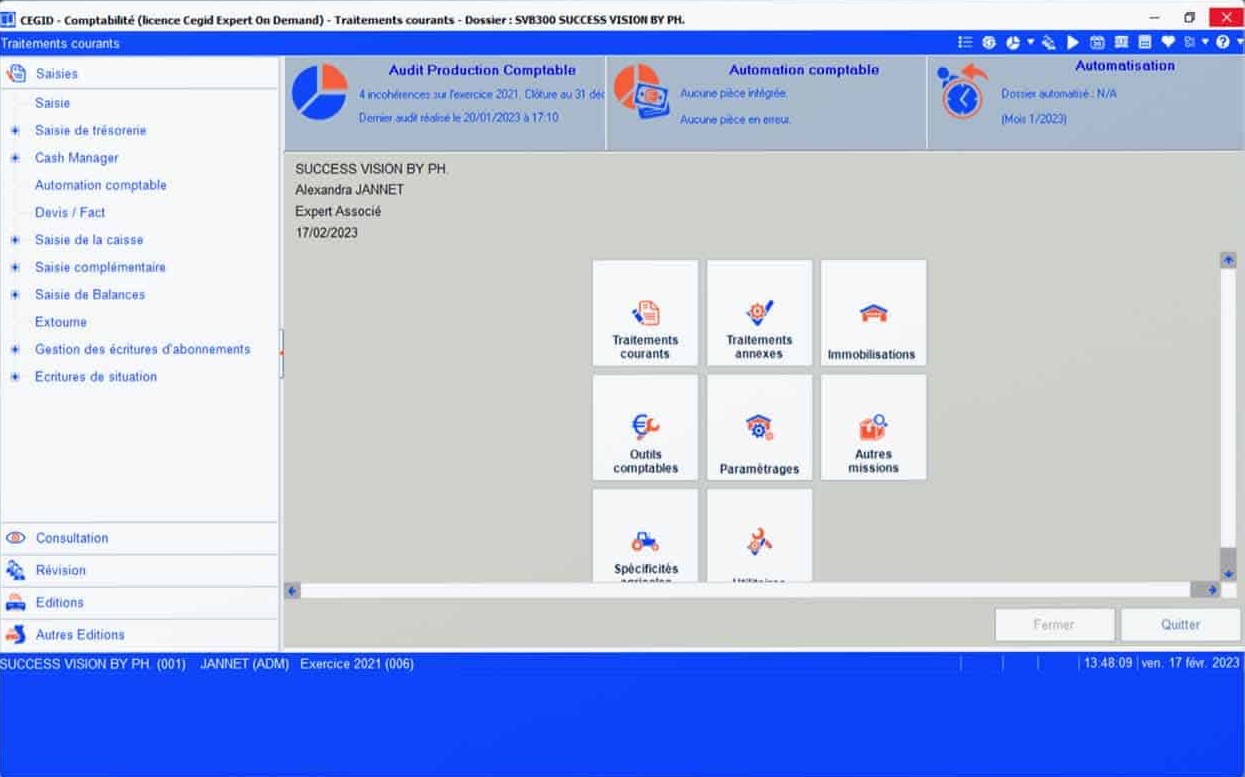The image size is (1245, 777).
Task: Switch to the Consultation section
Action: (x=139, y=538)
